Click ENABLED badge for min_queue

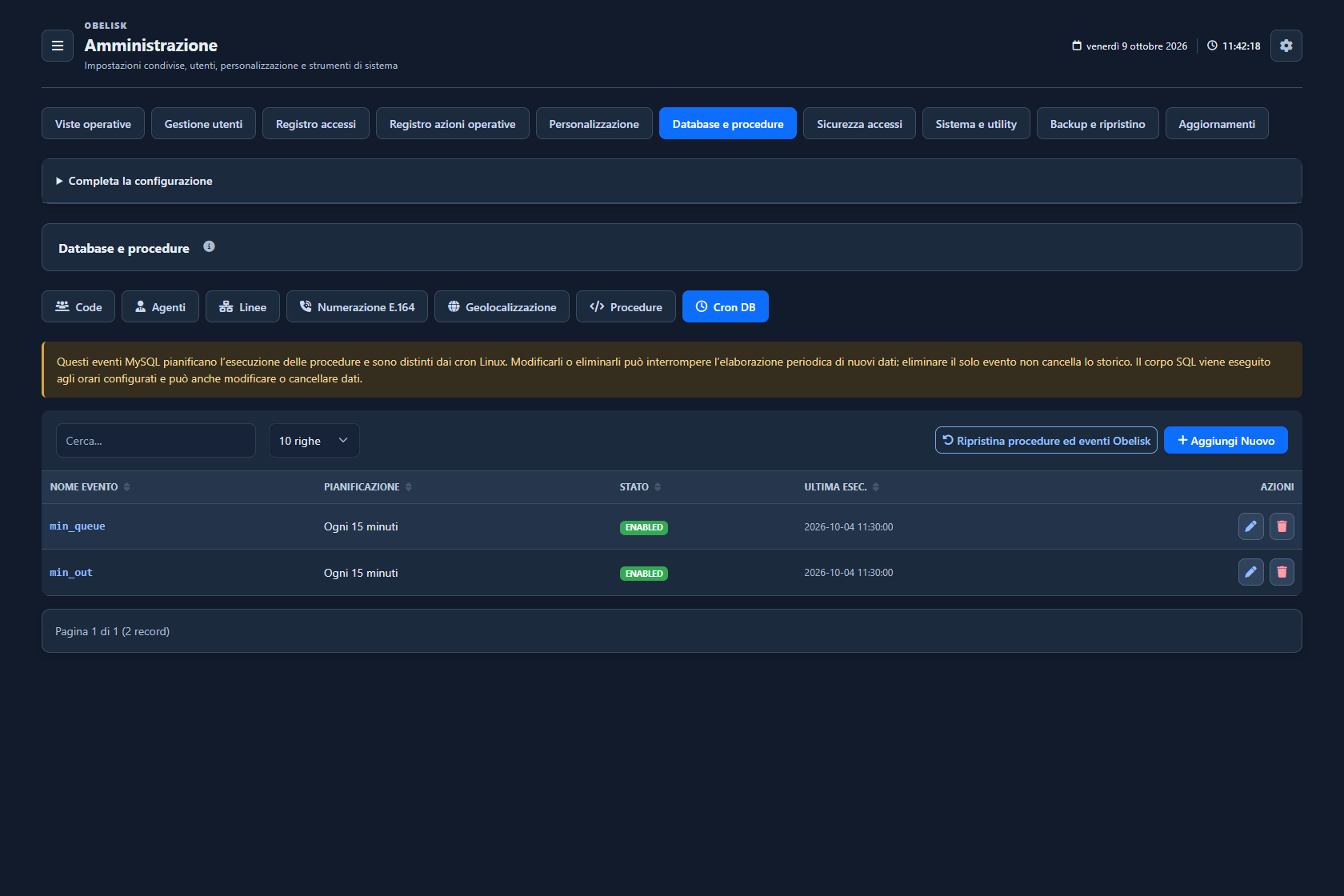(644, 527)
